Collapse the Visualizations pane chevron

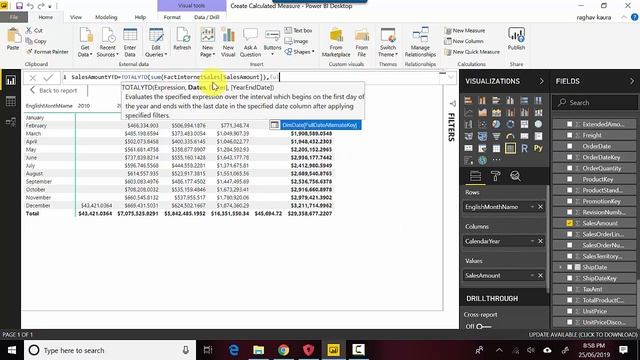click(x=541, y=81)
